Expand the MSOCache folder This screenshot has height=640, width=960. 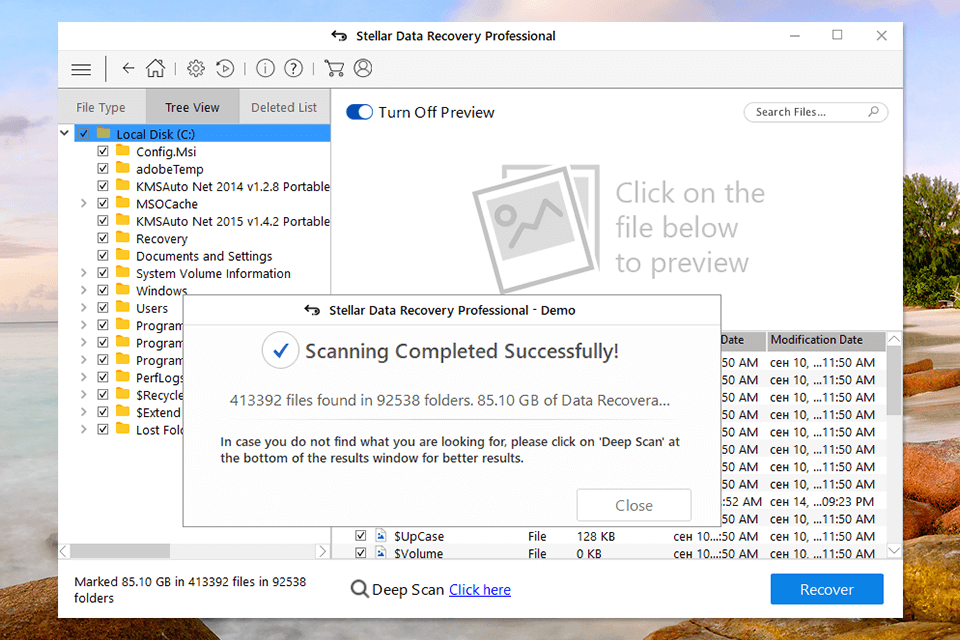(x=84, y=204)
